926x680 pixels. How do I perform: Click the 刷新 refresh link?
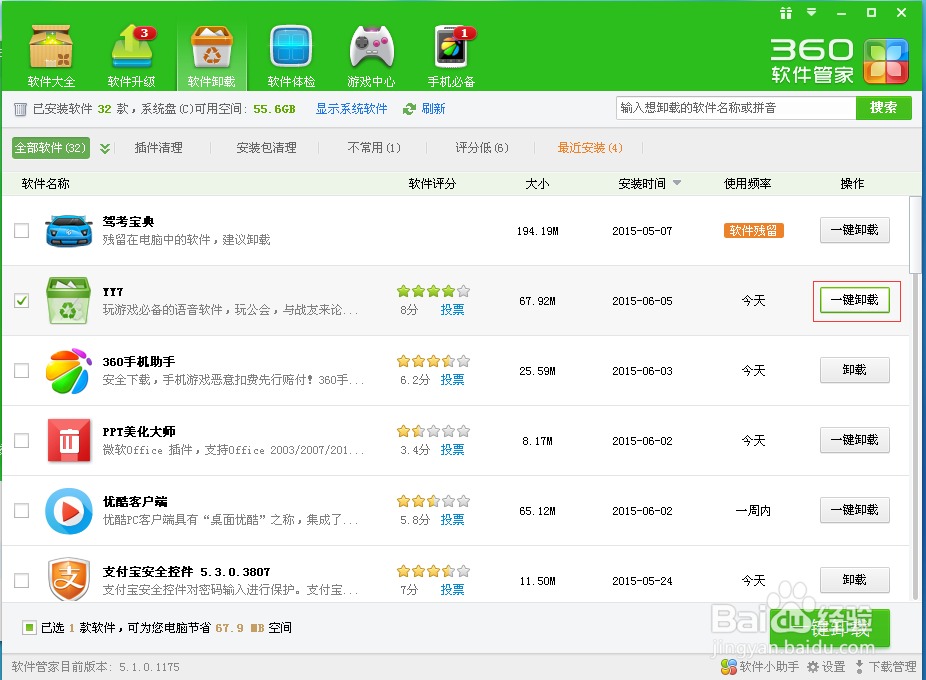pyautogui.click(x=433, y=109)
